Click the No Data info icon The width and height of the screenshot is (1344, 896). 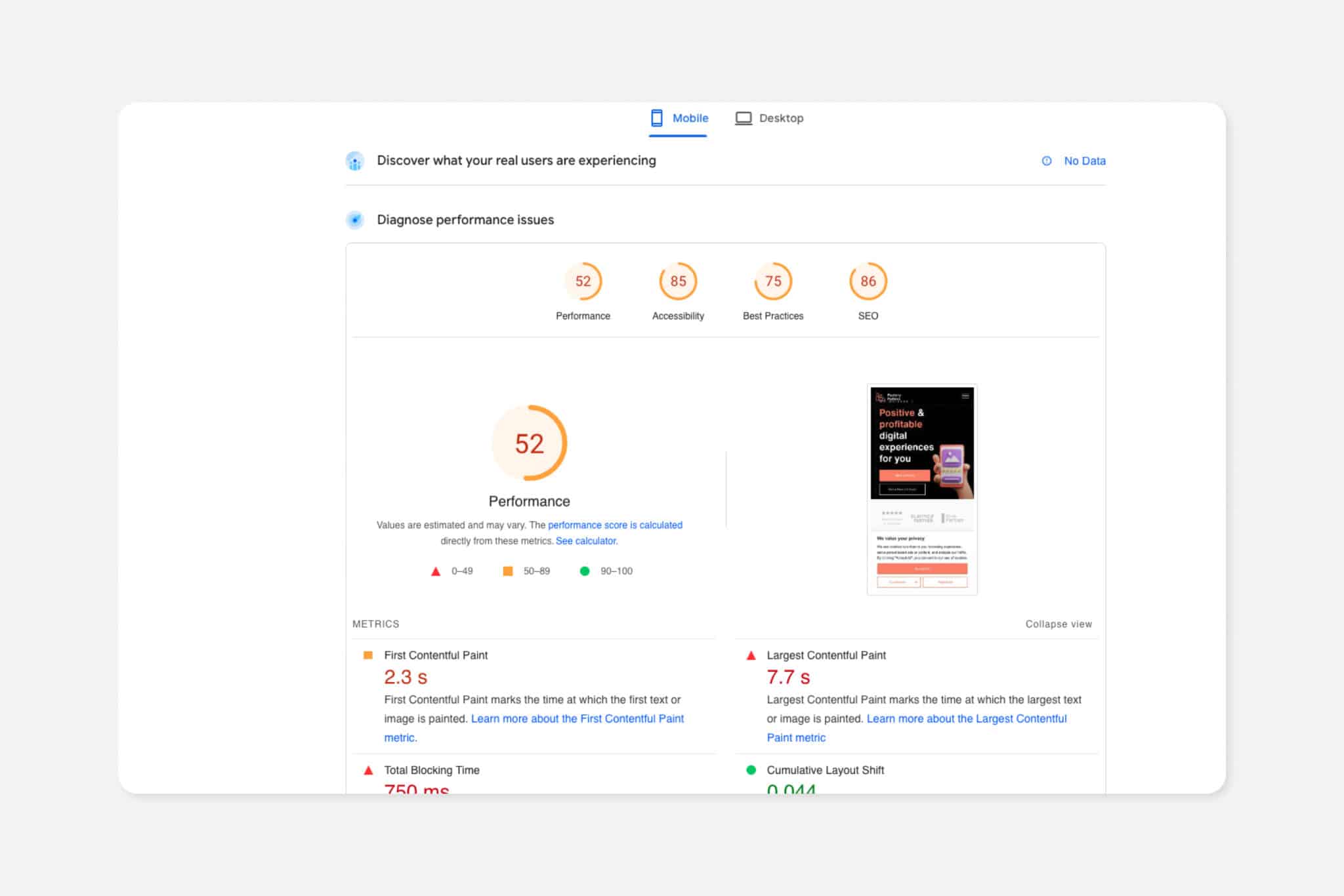1047,161
